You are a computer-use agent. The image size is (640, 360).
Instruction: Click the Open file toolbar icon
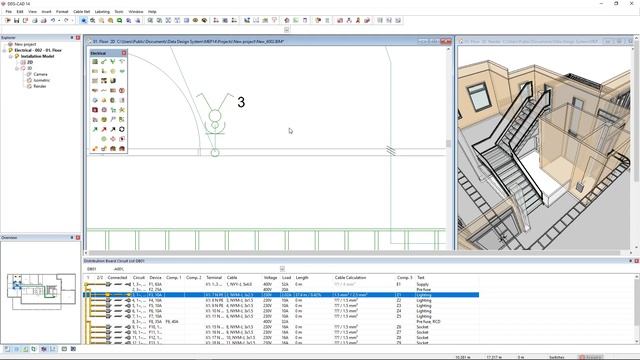point(7,20)
